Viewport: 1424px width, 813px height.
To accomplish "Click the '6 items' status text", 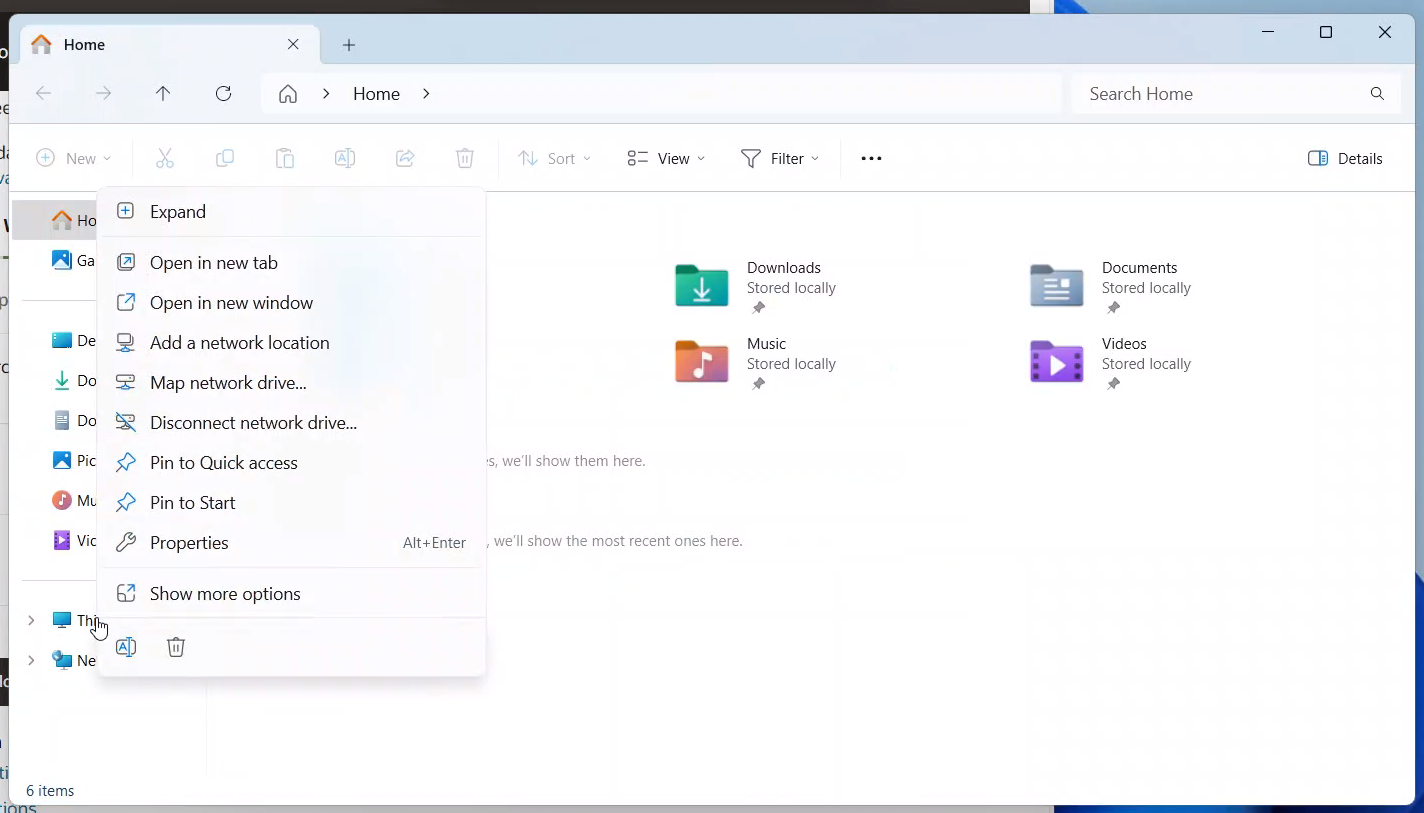I will [50, 790].
